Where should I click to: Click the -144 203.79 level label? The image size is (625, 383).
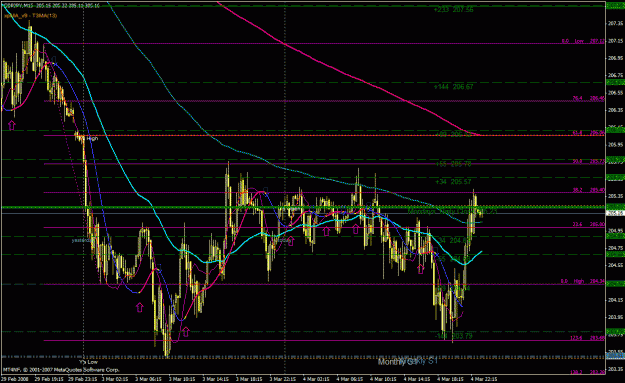click(x=454, y=336)
